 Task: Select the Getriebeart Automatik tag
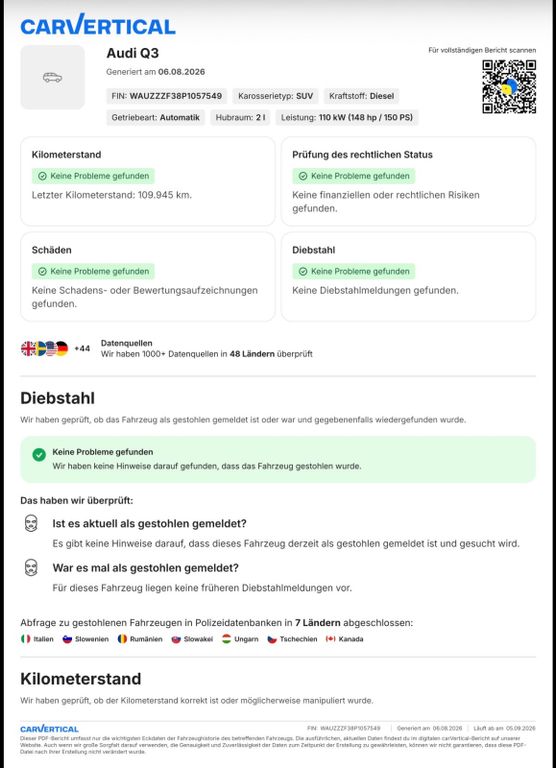coord(156,118)
